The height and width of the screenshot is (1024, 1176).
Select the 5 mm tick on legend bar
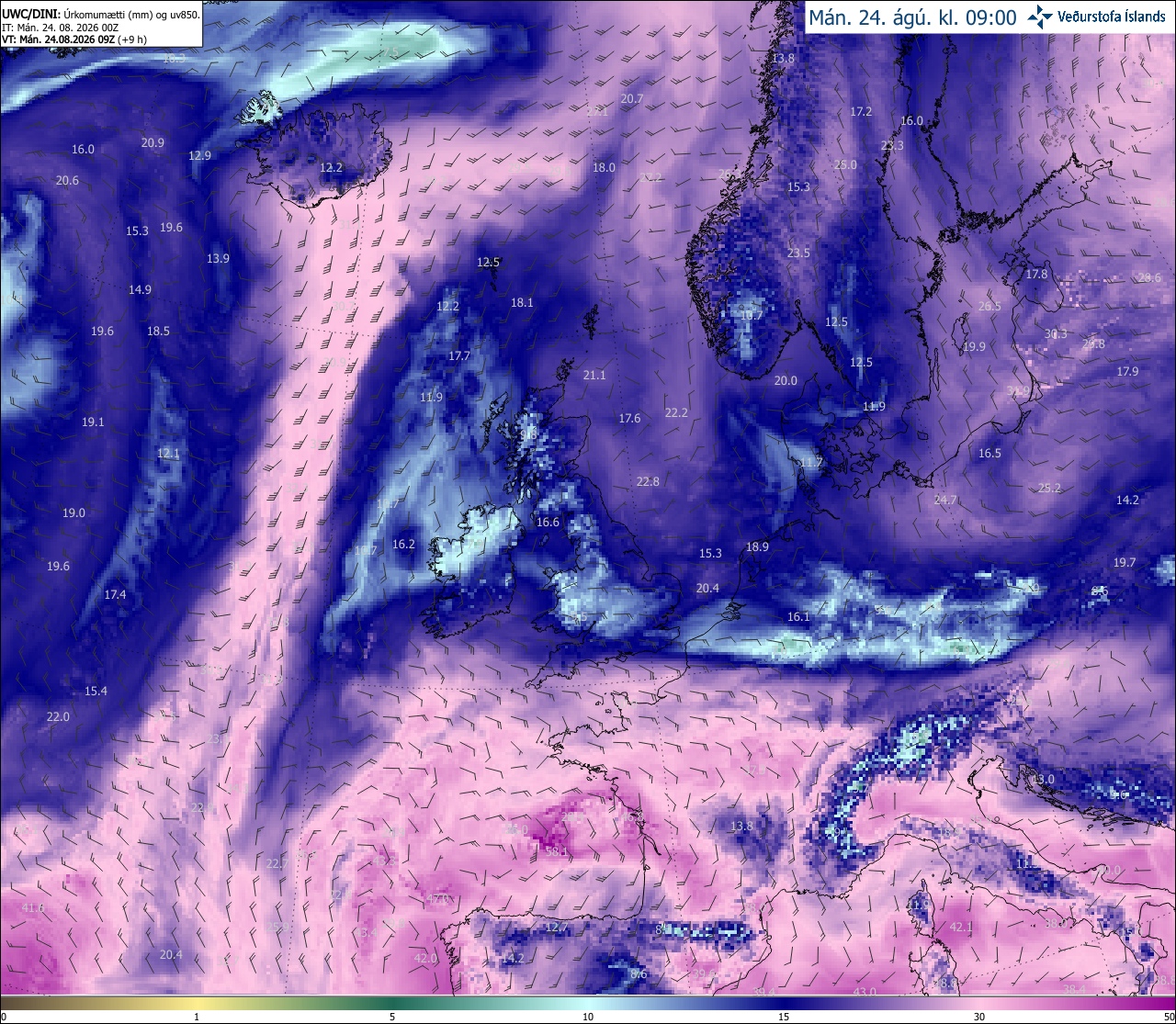(392, 1017)
